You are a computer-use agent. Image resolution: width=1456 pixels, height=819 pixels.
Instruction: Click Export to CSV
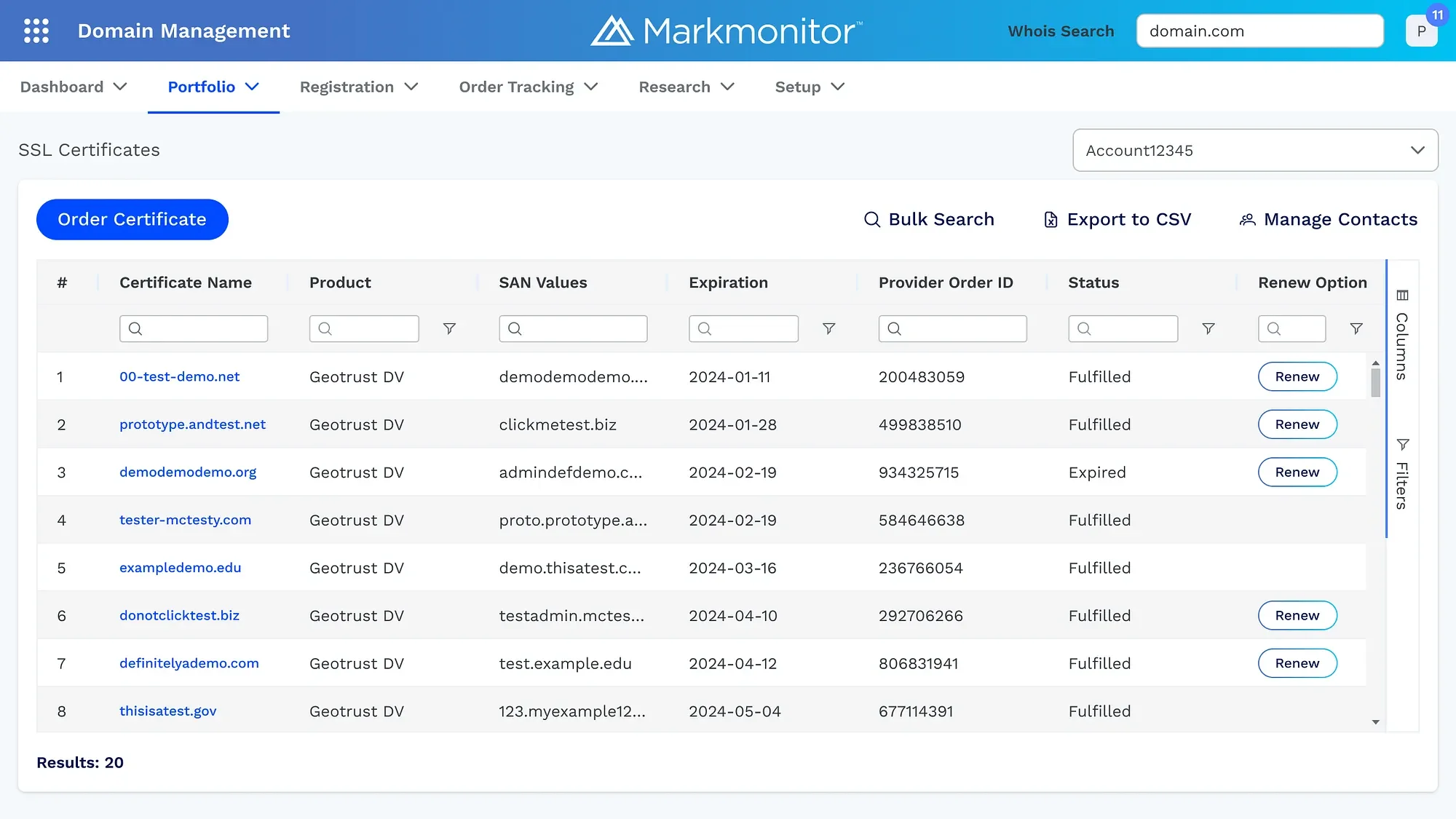pyautogui.click(x=1117, y=219)
